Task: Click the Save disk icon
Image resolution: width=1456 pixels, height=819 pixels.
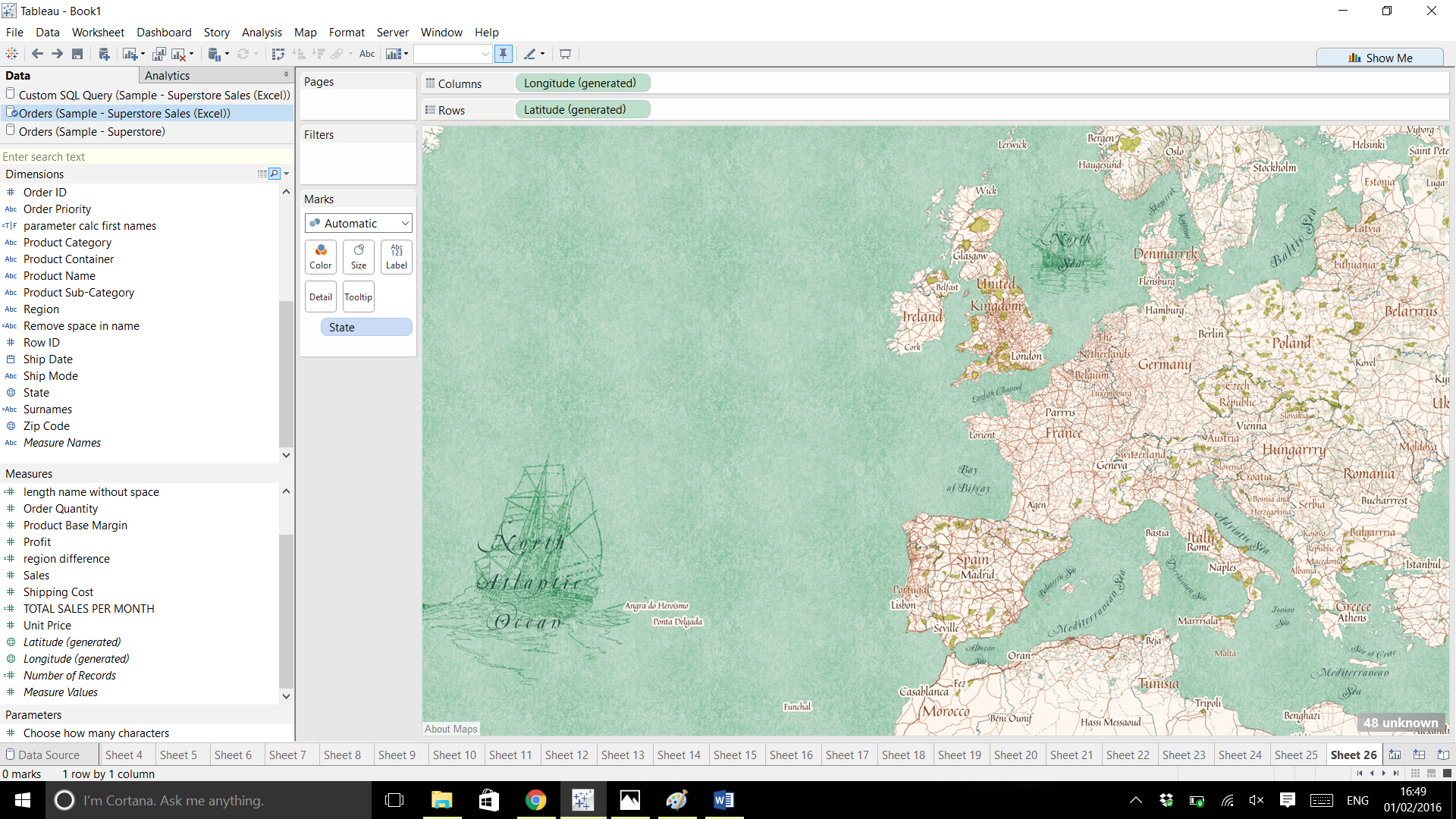Action: (x=77, y=54)
